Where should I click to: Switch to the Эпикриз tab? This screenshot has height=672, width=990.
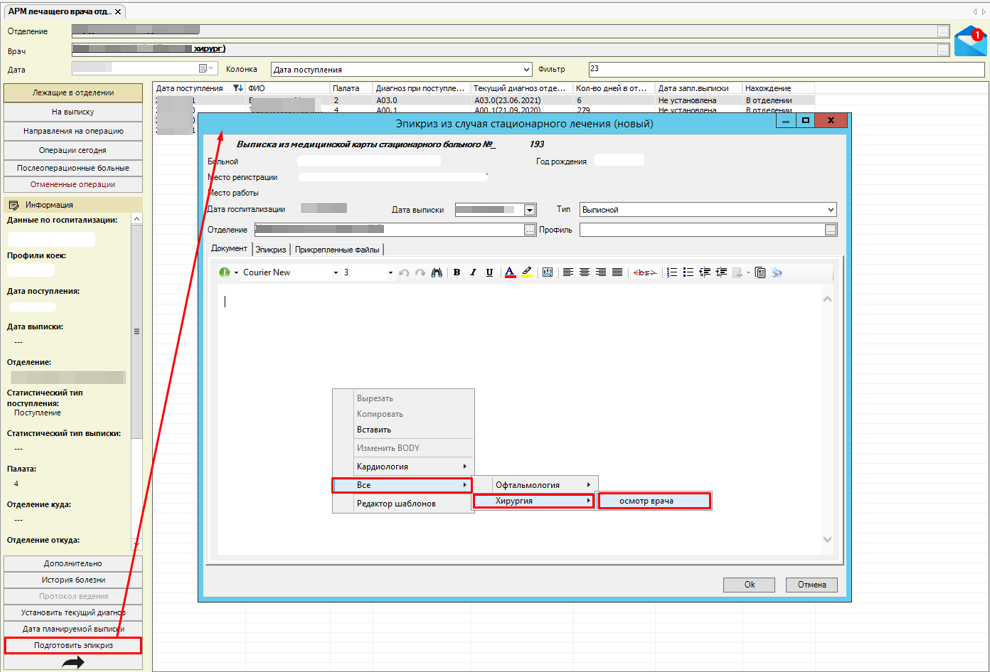click(x=271, y=249)
